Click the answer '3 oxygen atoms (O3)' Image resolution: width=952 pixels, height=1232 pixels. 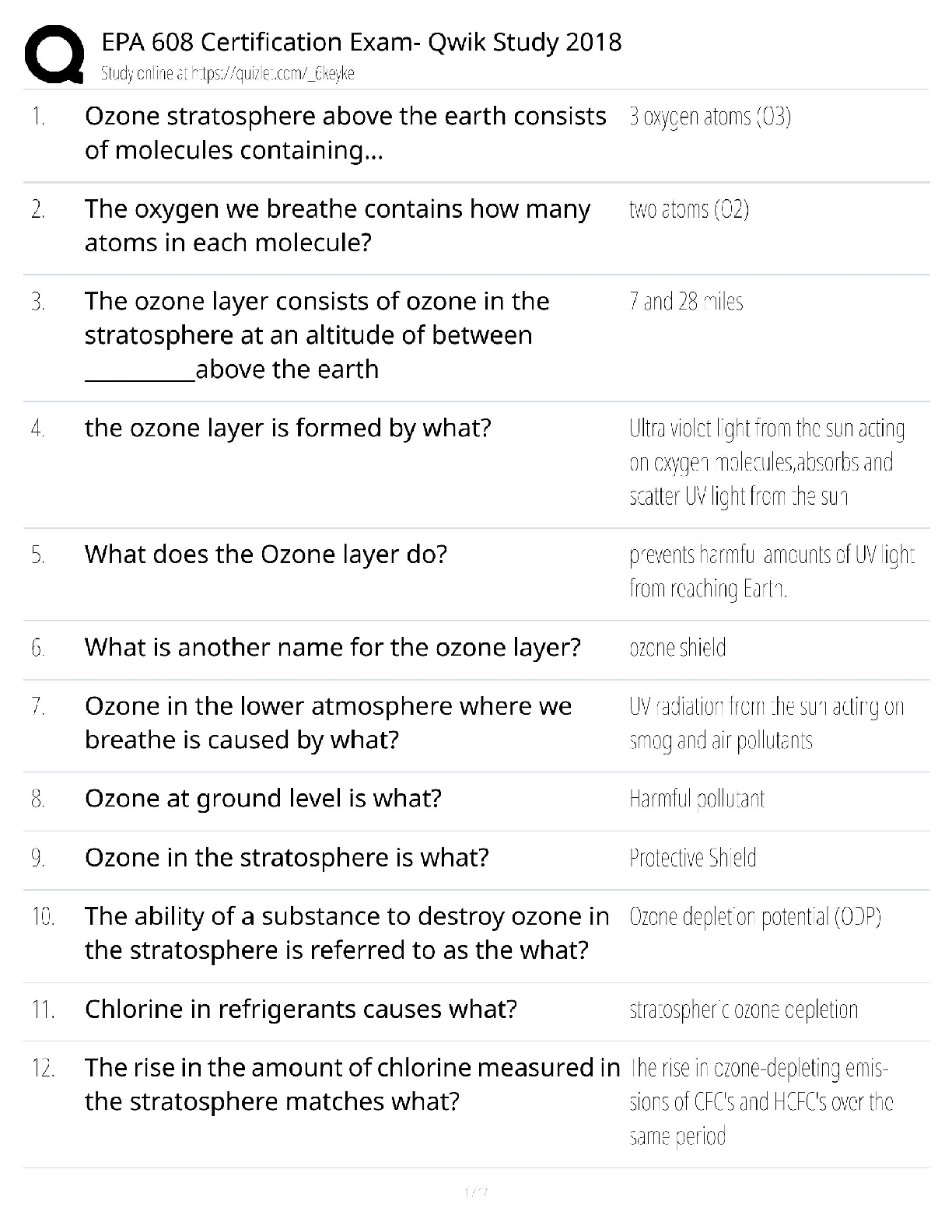pos(709,117)
